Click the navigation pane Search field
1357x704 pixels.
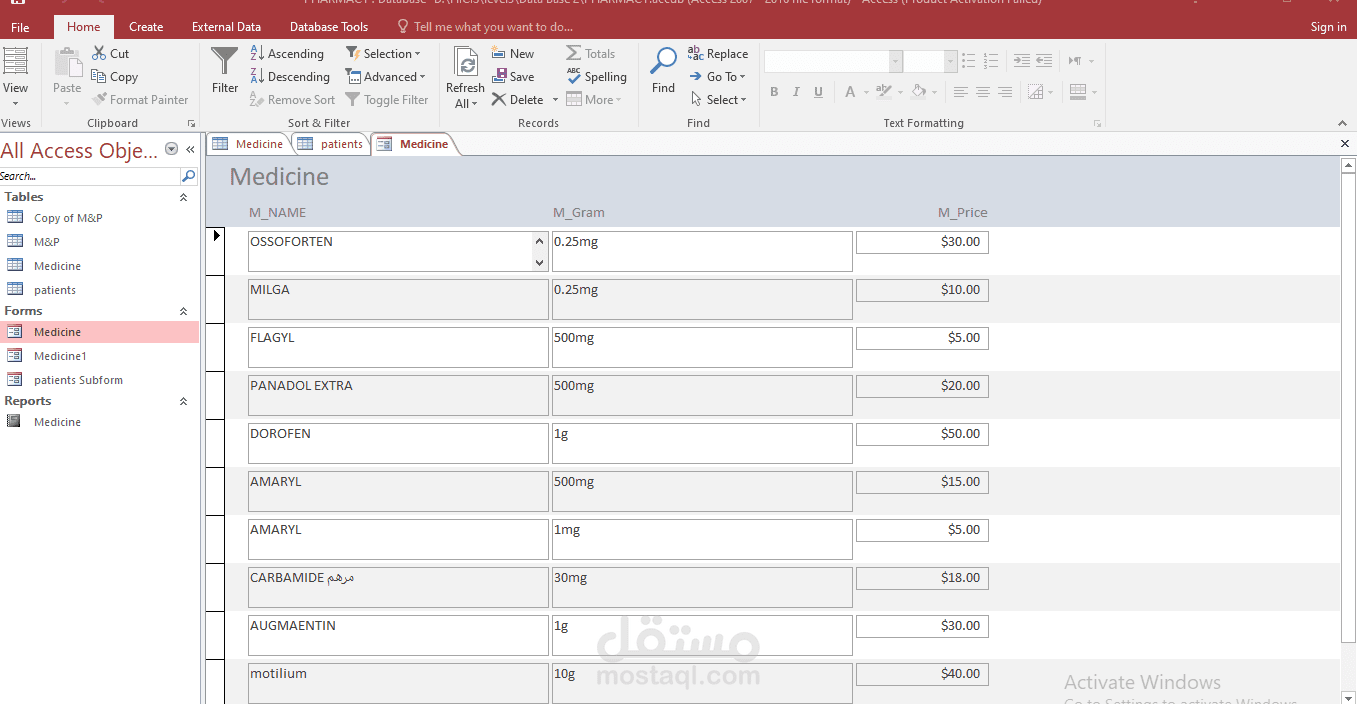click(90, 176)
